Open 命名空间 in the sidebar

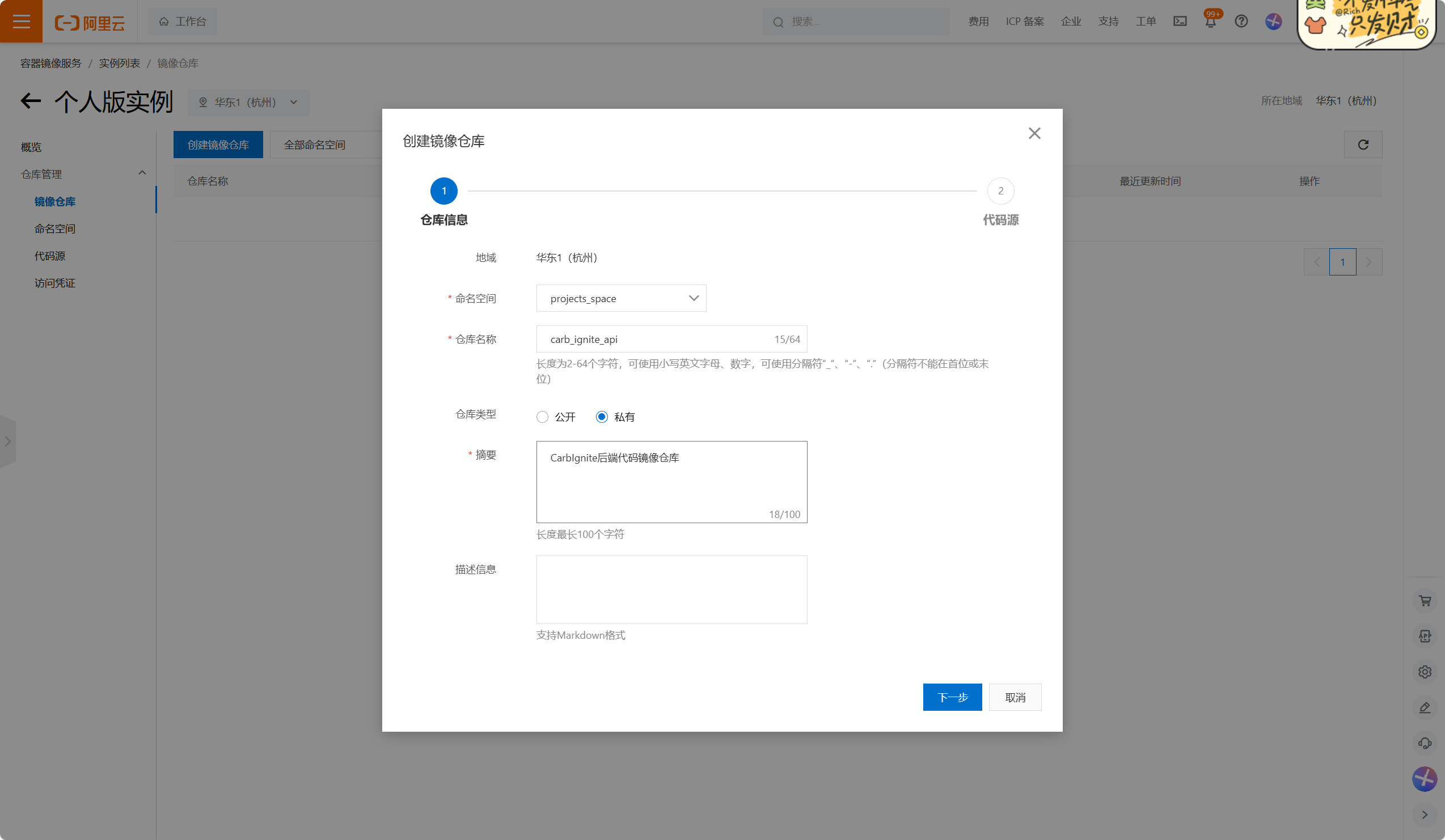click(55, 228)
